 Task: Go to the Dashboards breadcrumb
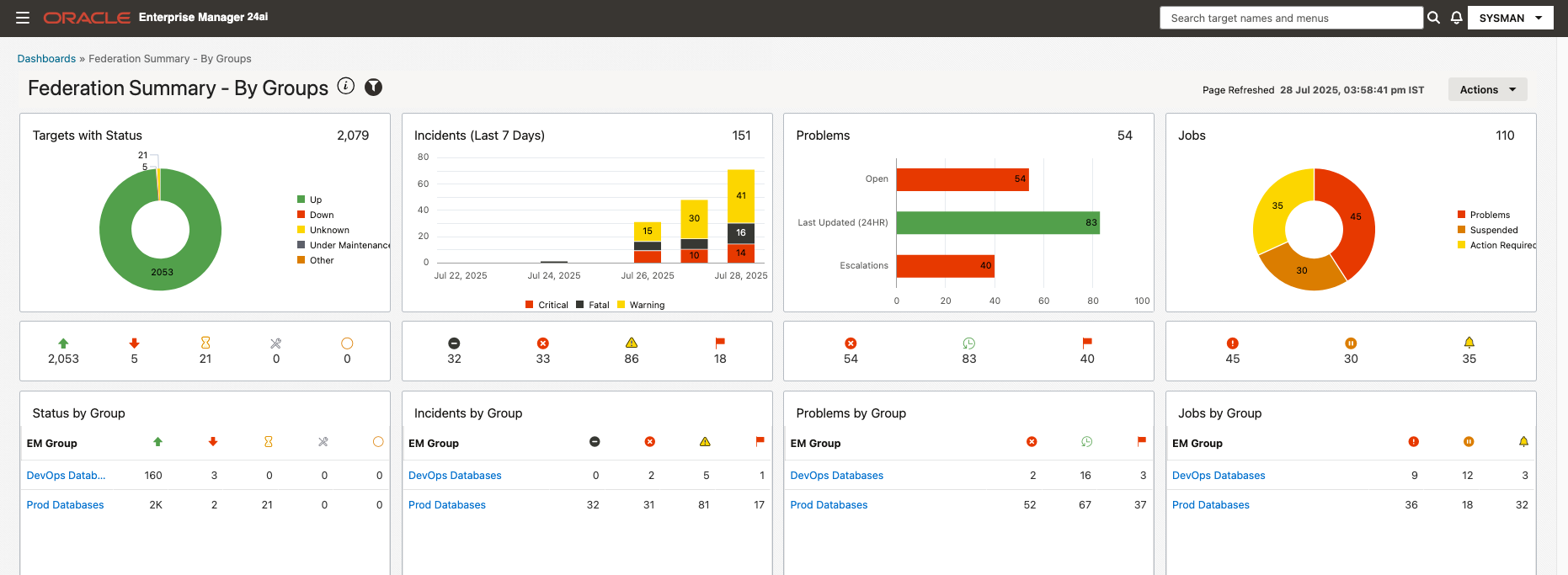pos(46,59)
